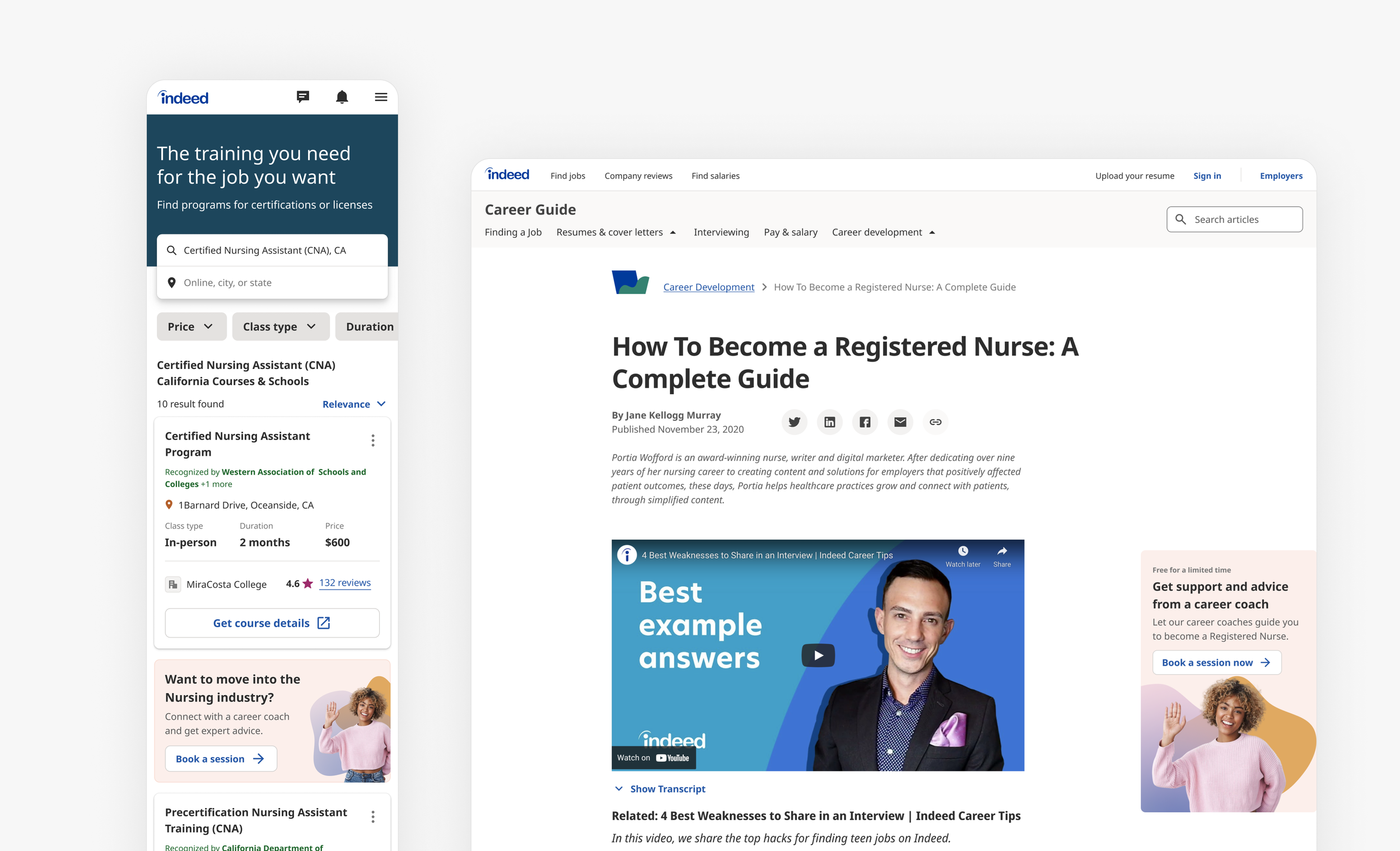Play the Best example answers video
The width and height of the screenshot is (1400, 851).
coord(818,655)
